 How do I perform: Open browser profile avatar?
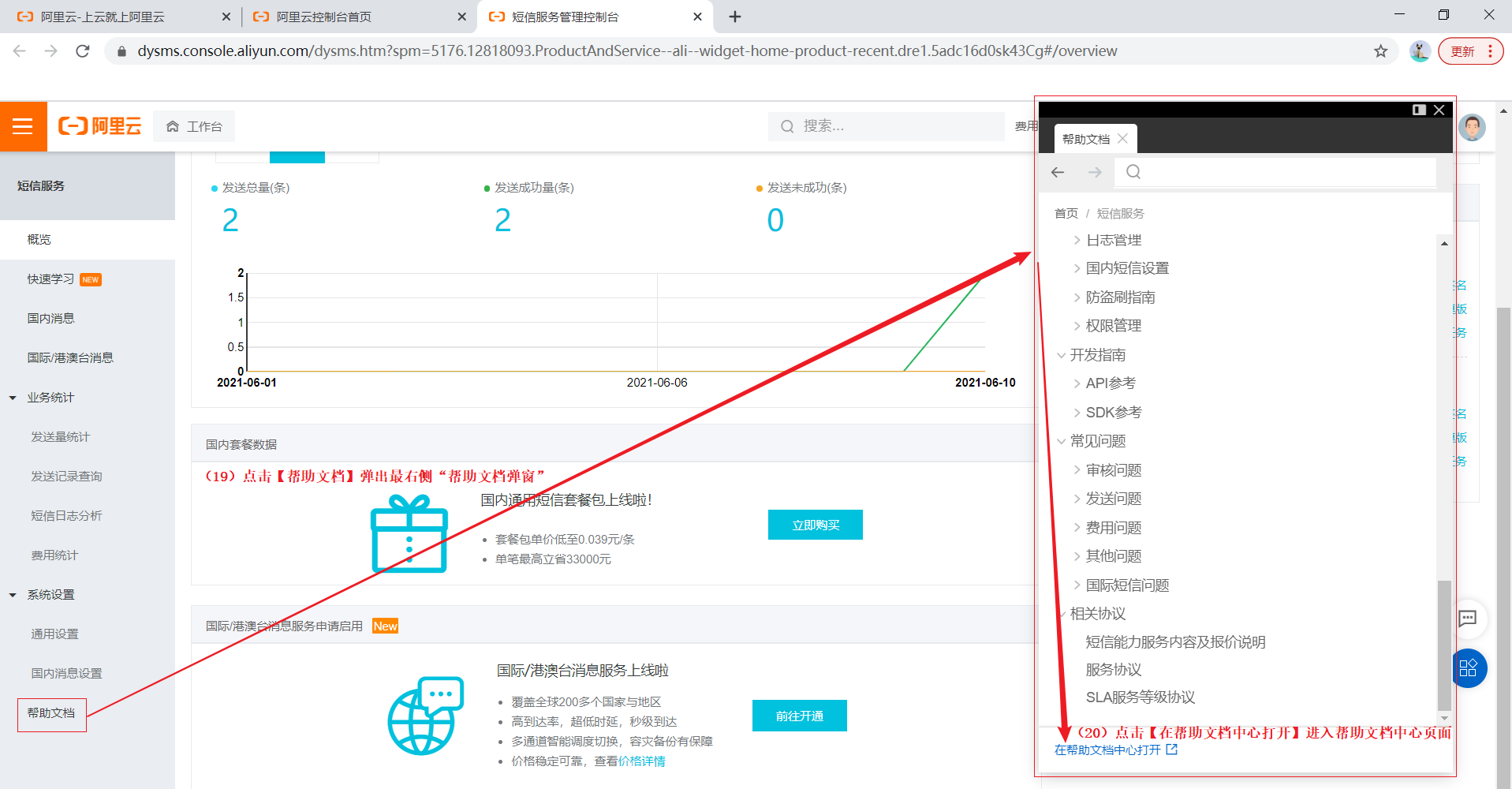click(1420, 51)
